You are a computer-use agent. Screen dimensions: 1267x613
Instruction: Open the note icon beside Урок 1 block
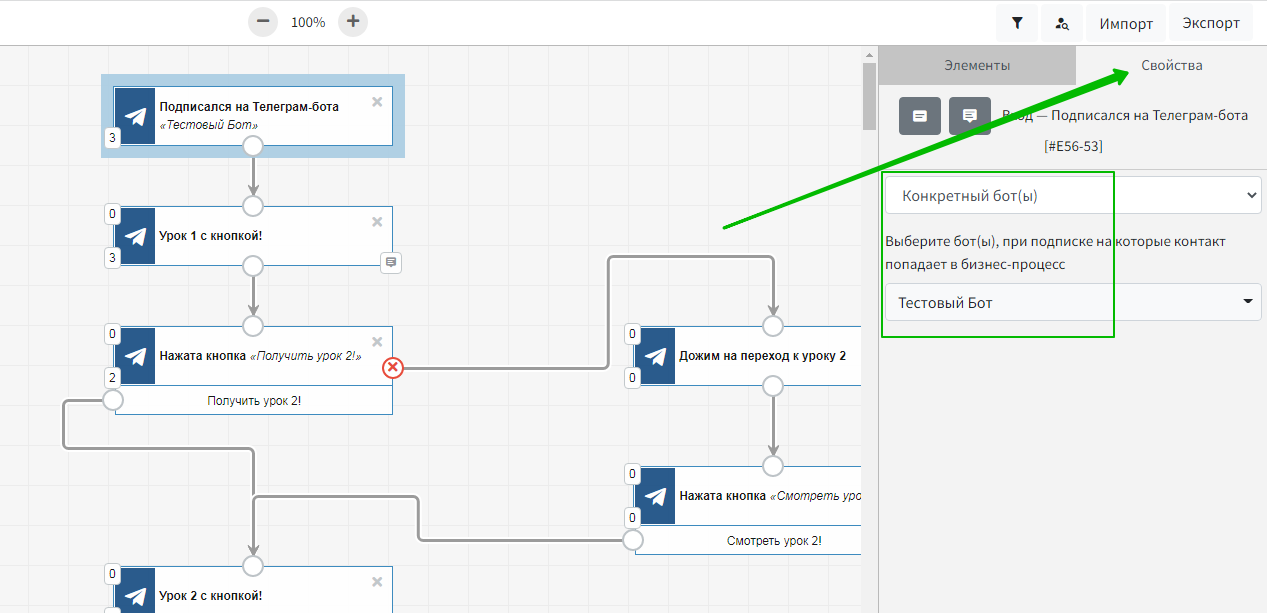point(391,262)
